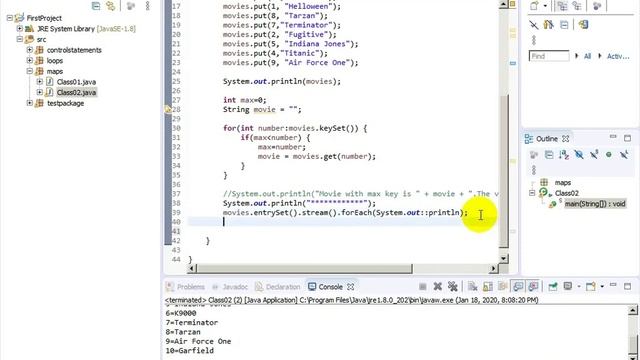640x360 pixels.
Task: Click New Task icon in Task List
Action: (x=534, y=6)
